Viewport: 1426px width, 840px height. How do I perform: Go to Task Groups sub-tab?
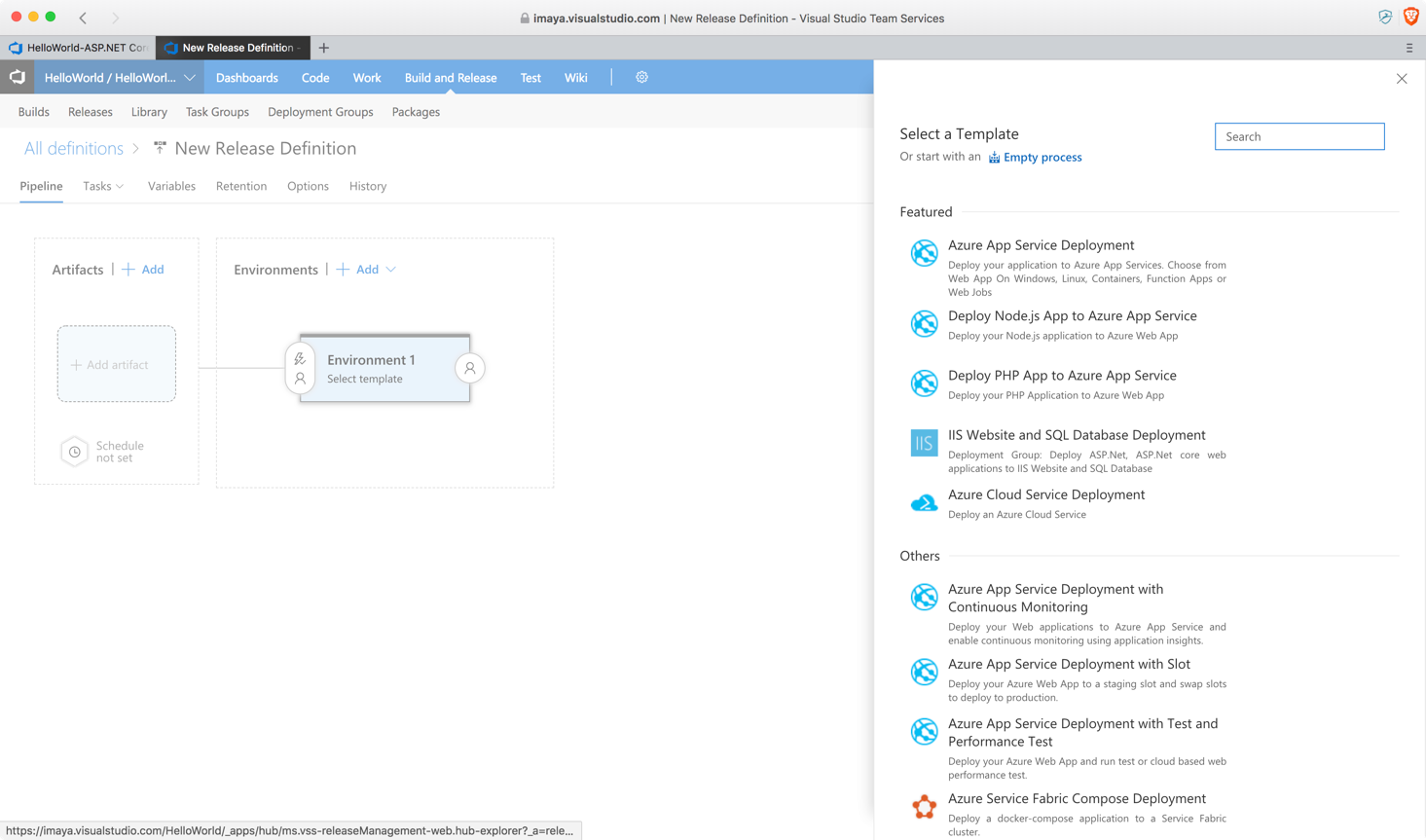217,112
